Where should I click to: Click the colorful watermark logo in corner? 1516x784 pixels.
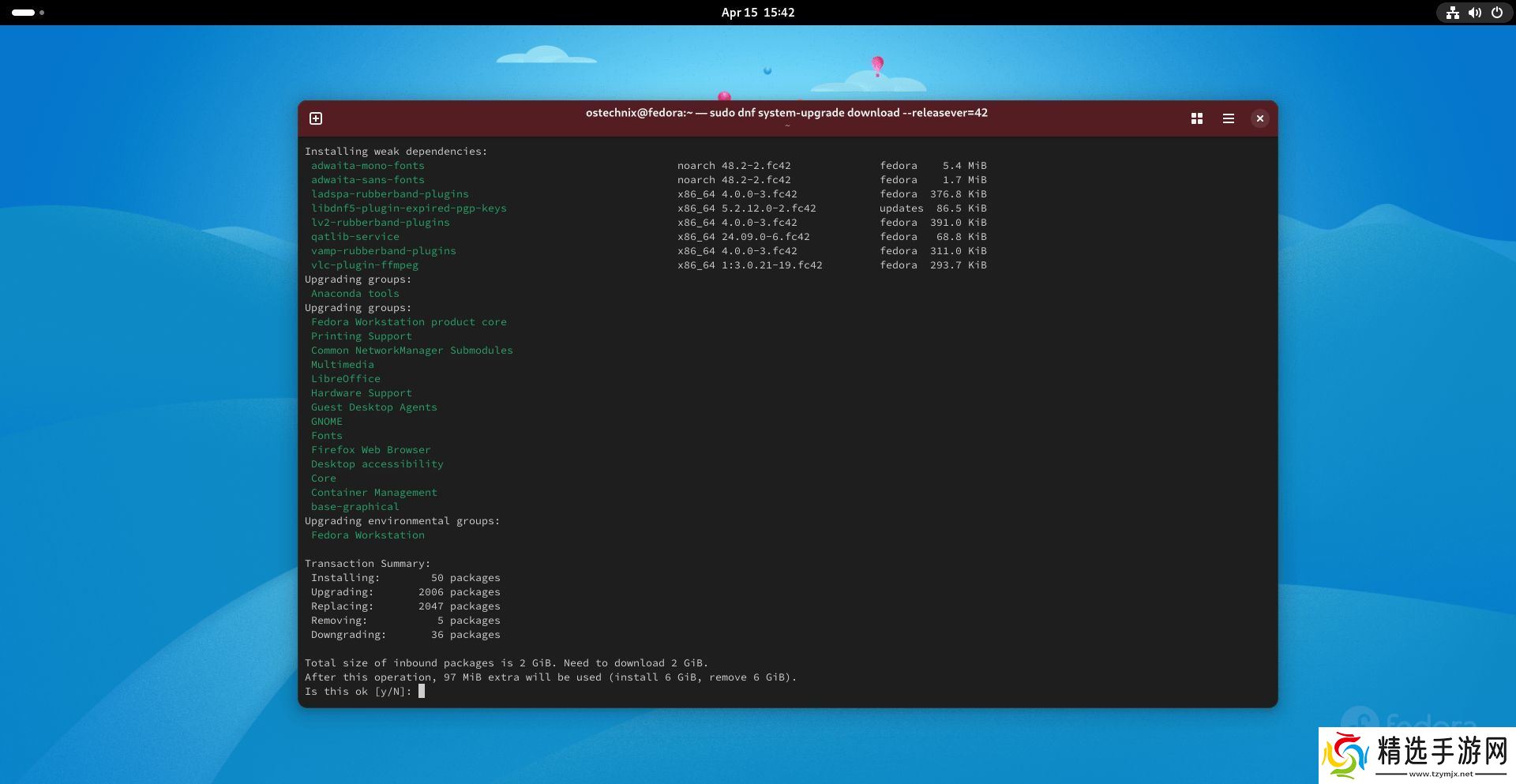[1346, 756]
